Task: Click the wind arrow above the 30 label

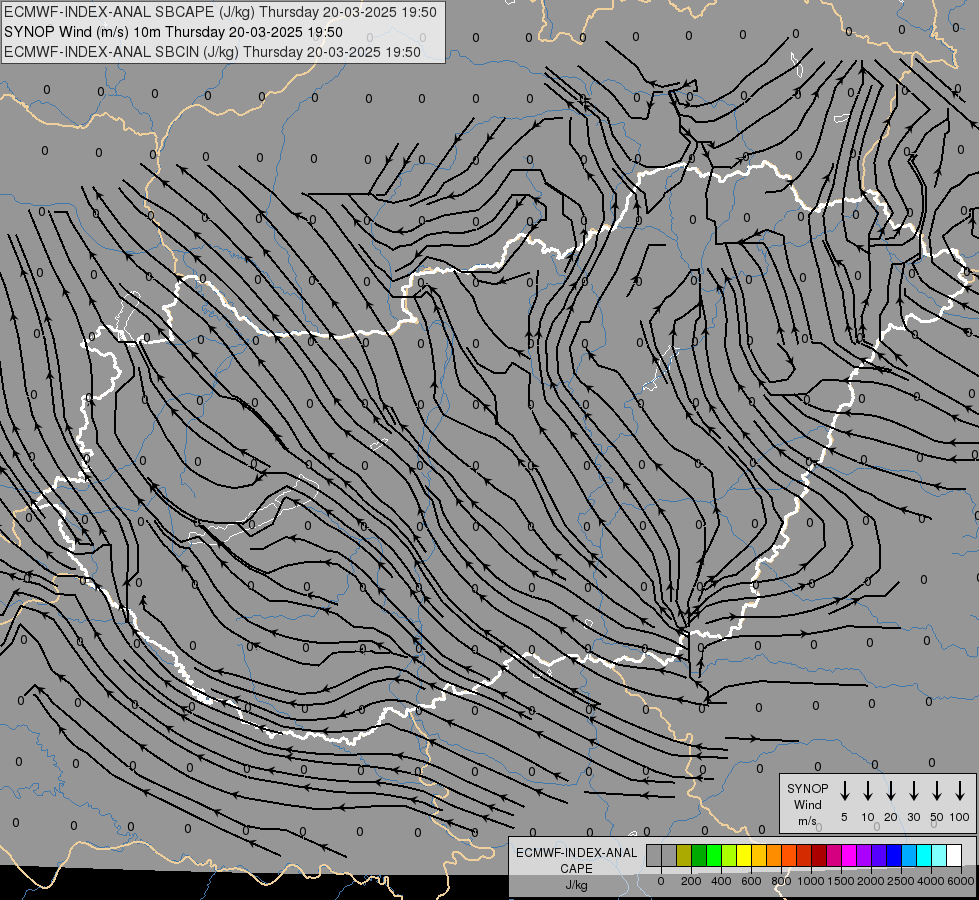Action: click(914, 791)
